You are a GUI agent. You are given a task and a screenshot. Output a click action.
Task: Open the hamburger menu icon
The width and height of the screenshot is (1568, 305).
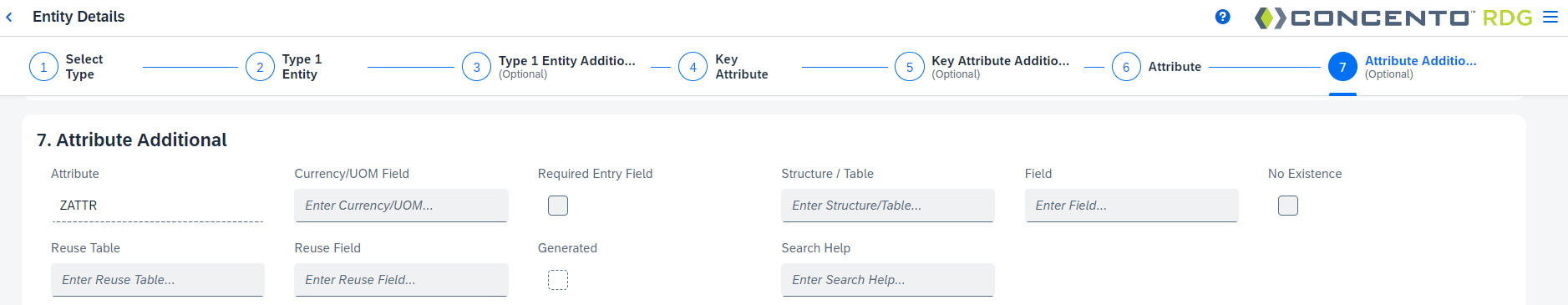(1550, 17)
